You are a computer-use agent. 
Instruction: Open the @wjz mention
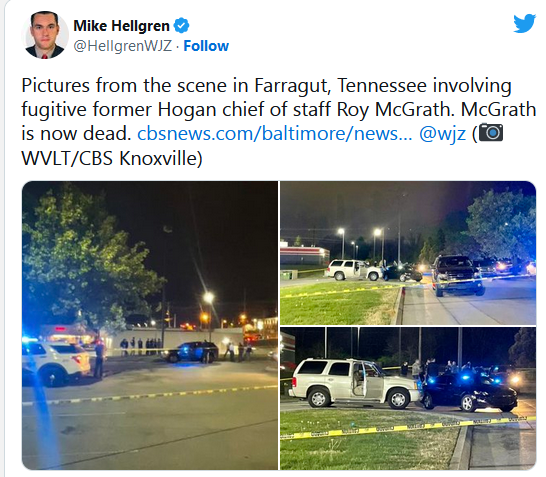442,134
